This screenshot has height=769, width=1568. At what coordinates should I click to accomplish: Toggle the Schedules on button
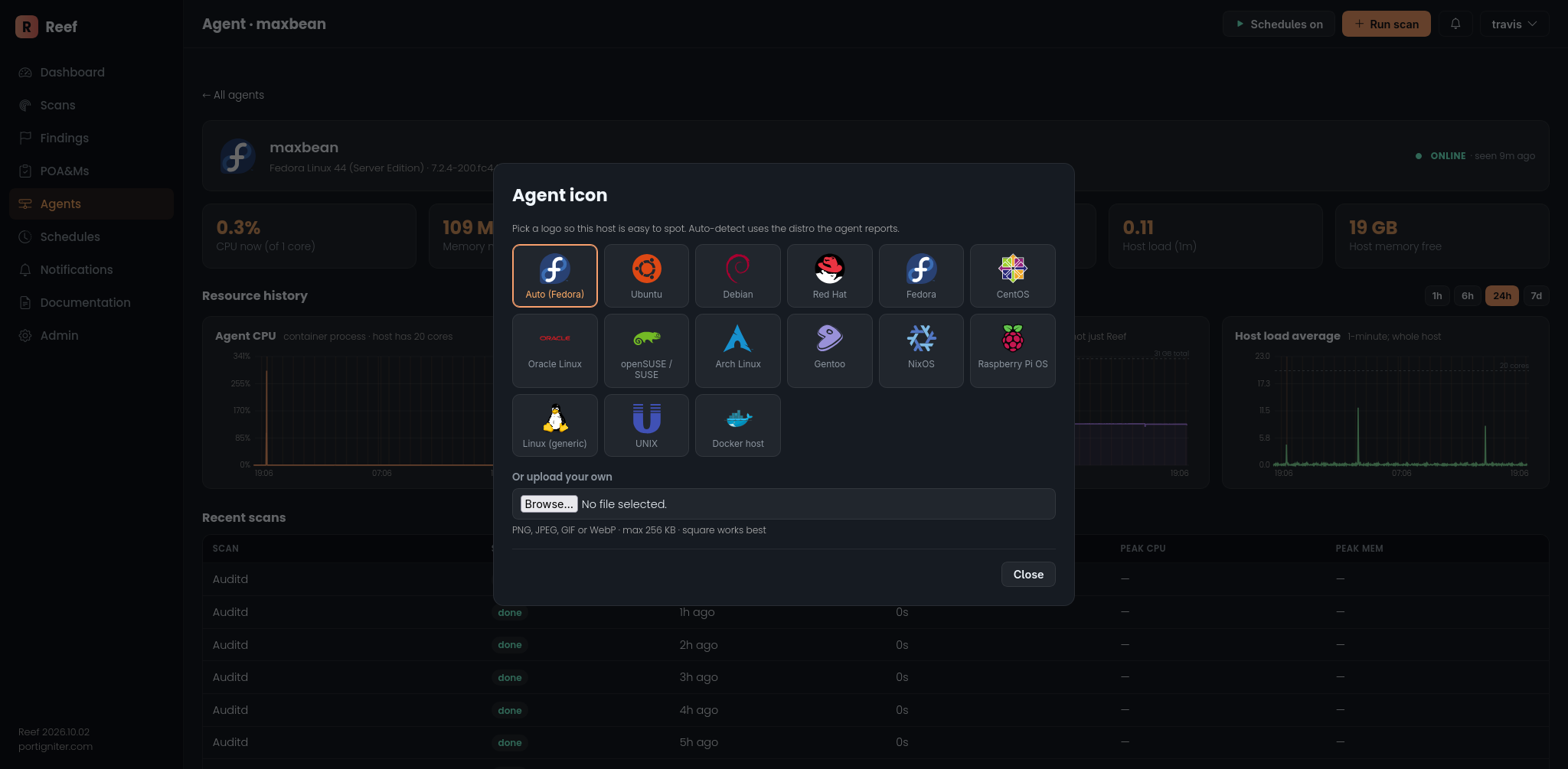click(1279, 24)
